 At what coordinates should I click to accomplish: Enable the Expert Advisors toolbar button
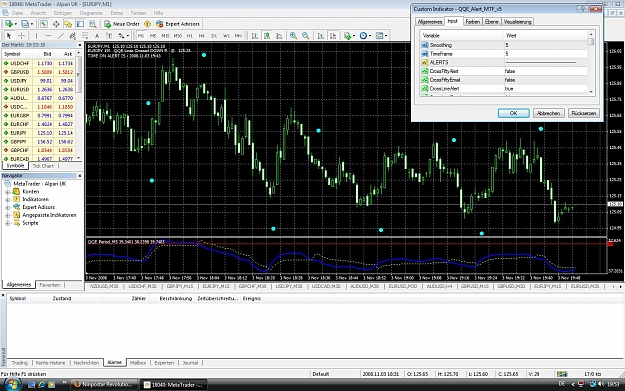pos(178,24)
